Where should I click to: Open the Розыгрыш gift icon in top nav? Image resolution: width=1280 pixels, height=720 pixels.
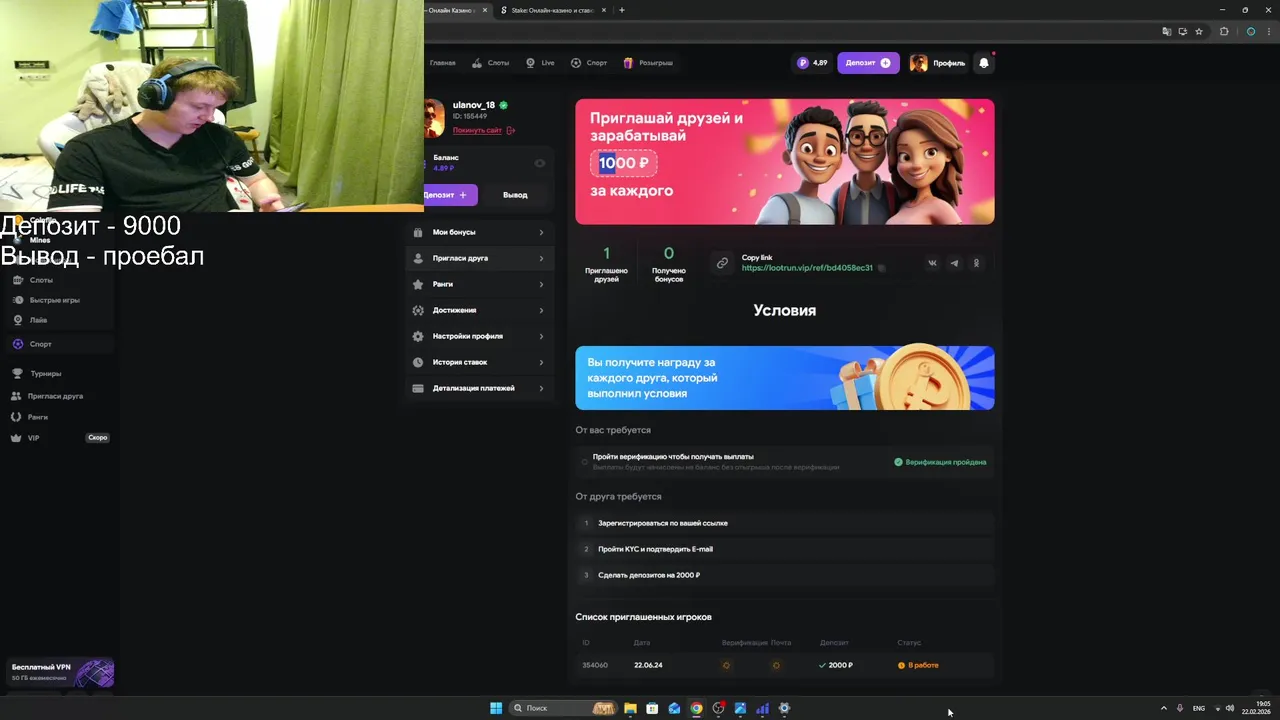click(628, 63)
